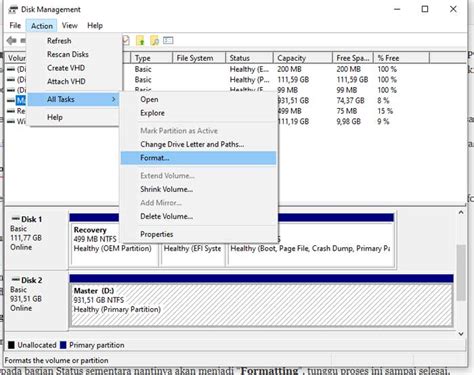Viewport: 474px width, 375px height.
Task: Choose Explore from the submenu
Action: tap(199, 113)
